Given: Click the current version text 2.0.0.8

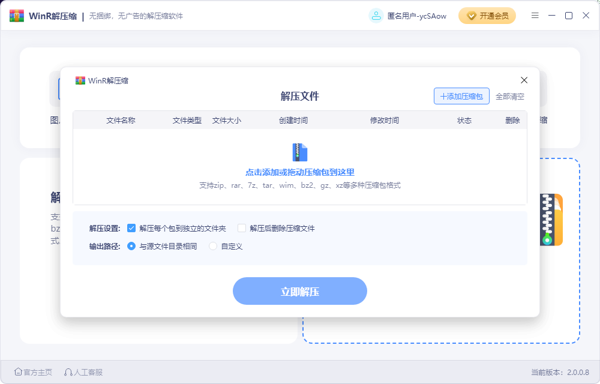Looking at the screenshot, I should (x=560, y=372).
